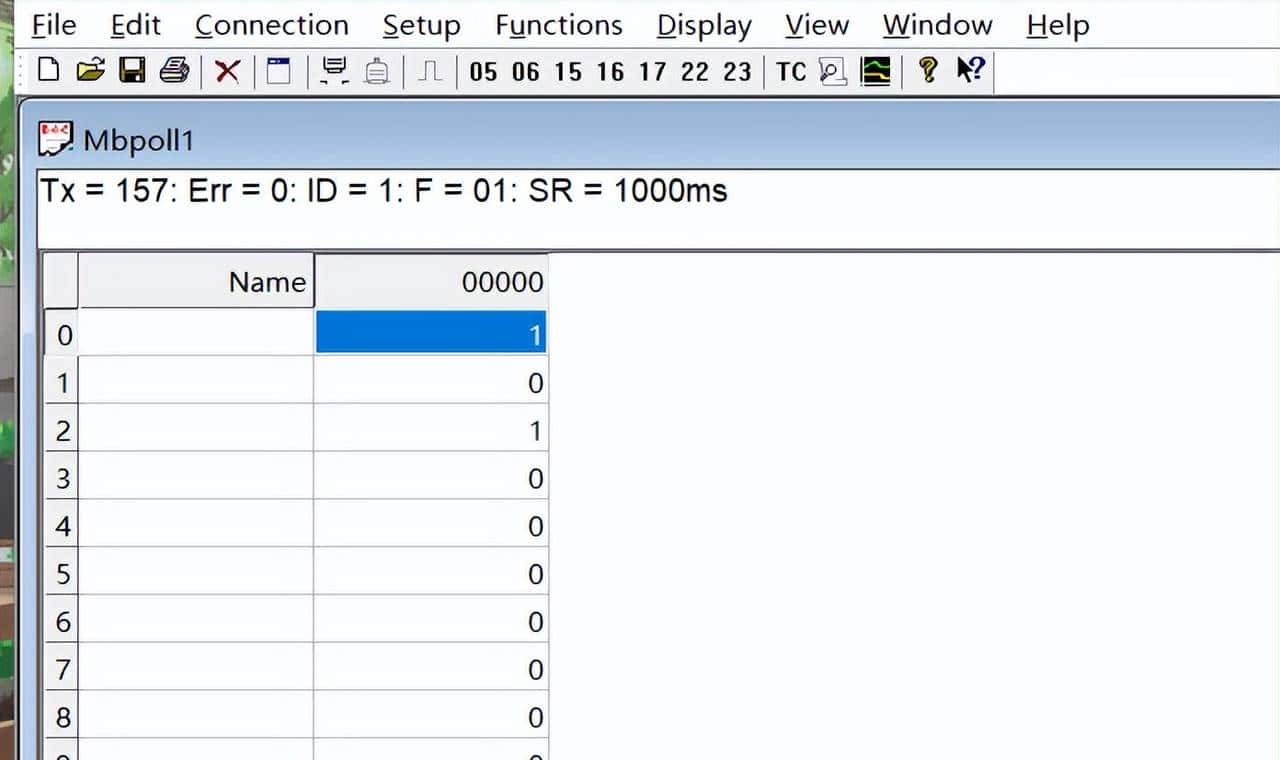Select write function 16 on toolbar
The image size is (1280, 760).
pyautogui.click(x=610, y=70)
